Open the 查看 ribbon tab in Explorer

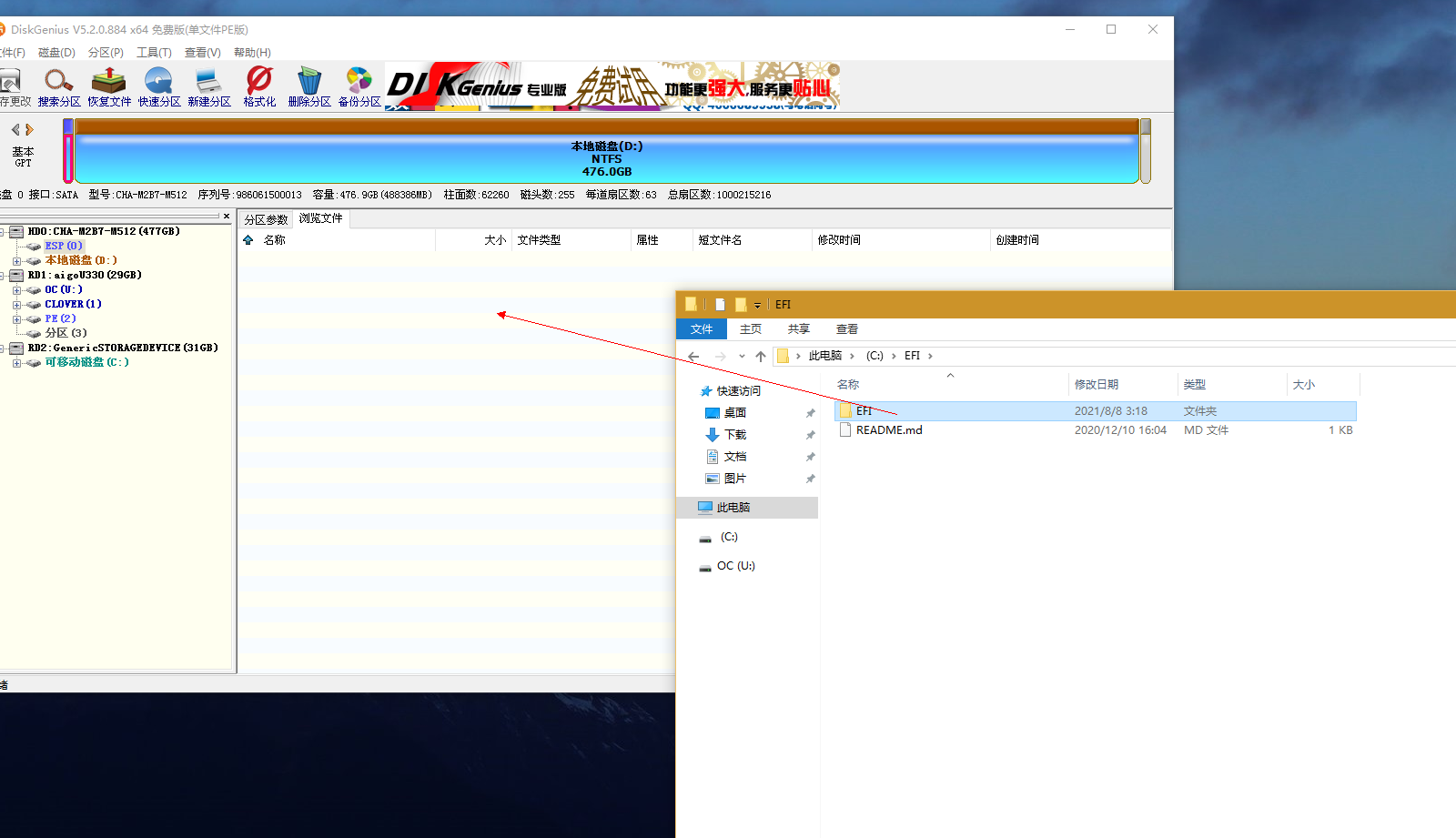[x=847, y=329]
